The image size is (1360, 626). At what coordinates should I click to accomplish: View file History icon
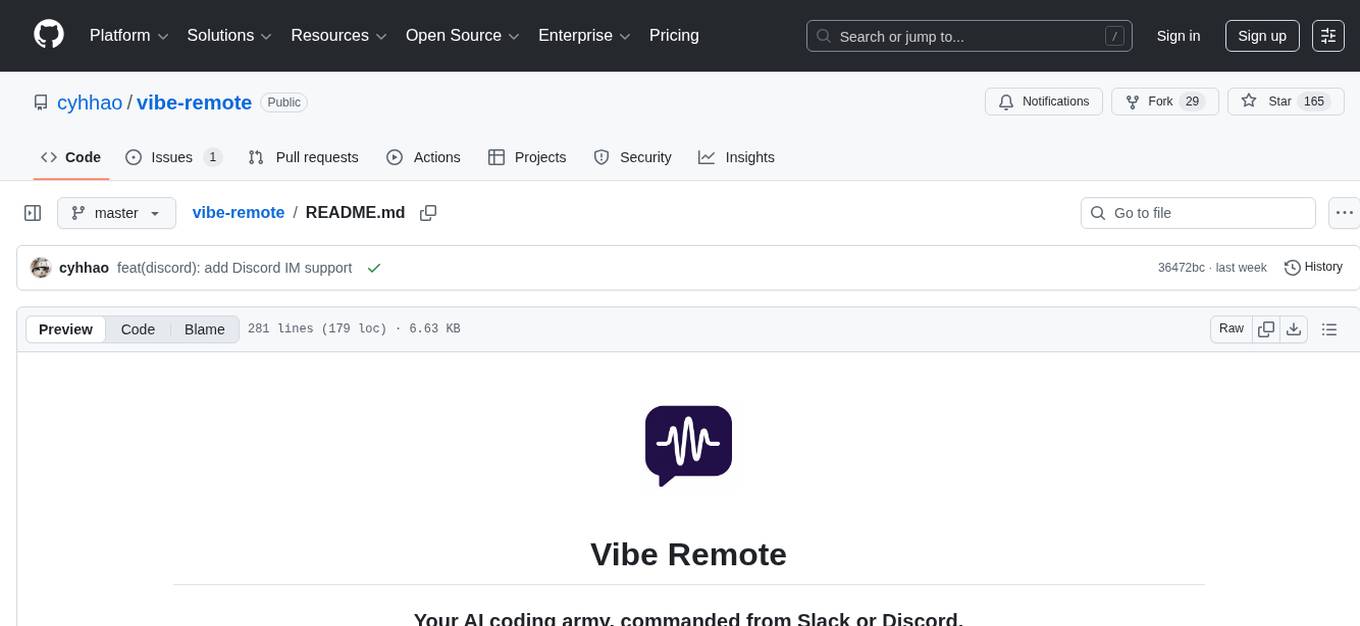coord(1290,267)
